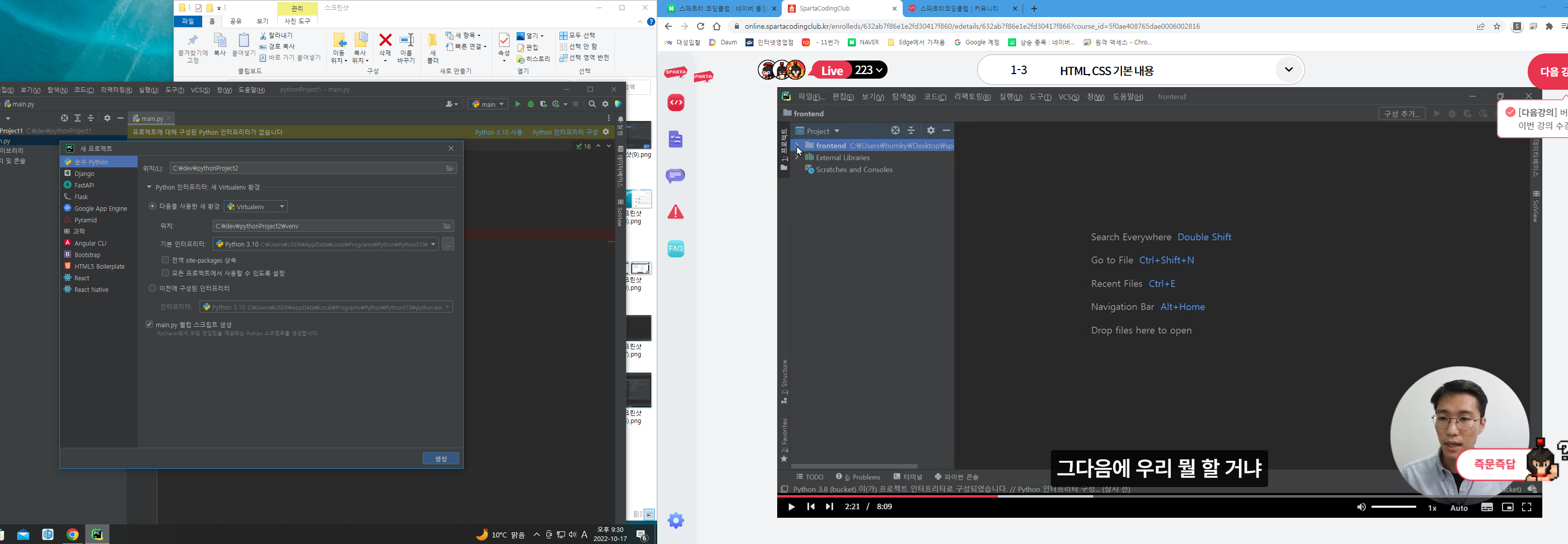Uncheck main.py 웰컴 스크립트 생성 checkbox
This screenshot has width=1568, height=544.
click(149, 324)
